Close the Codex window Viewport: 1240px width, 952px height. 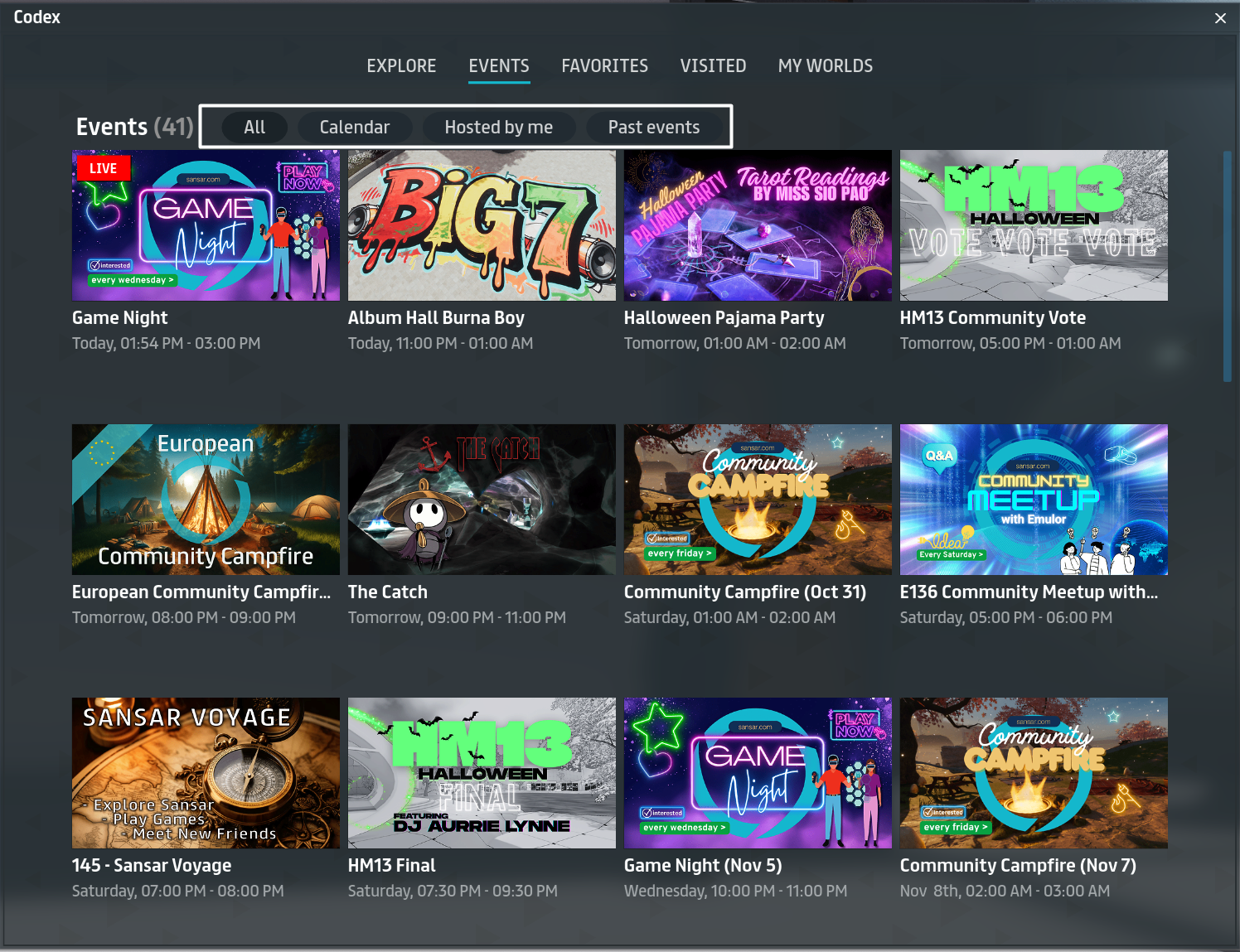[x=1220, y=18]
